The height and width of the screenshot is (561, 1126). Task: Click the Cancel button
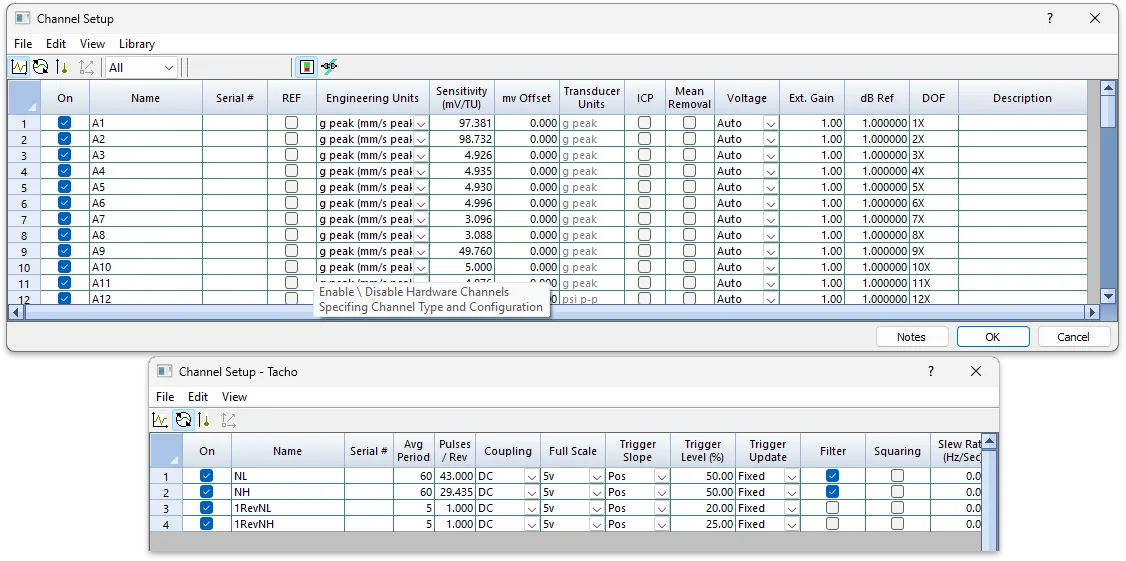pyautogui.click(x=1074, y=337)
